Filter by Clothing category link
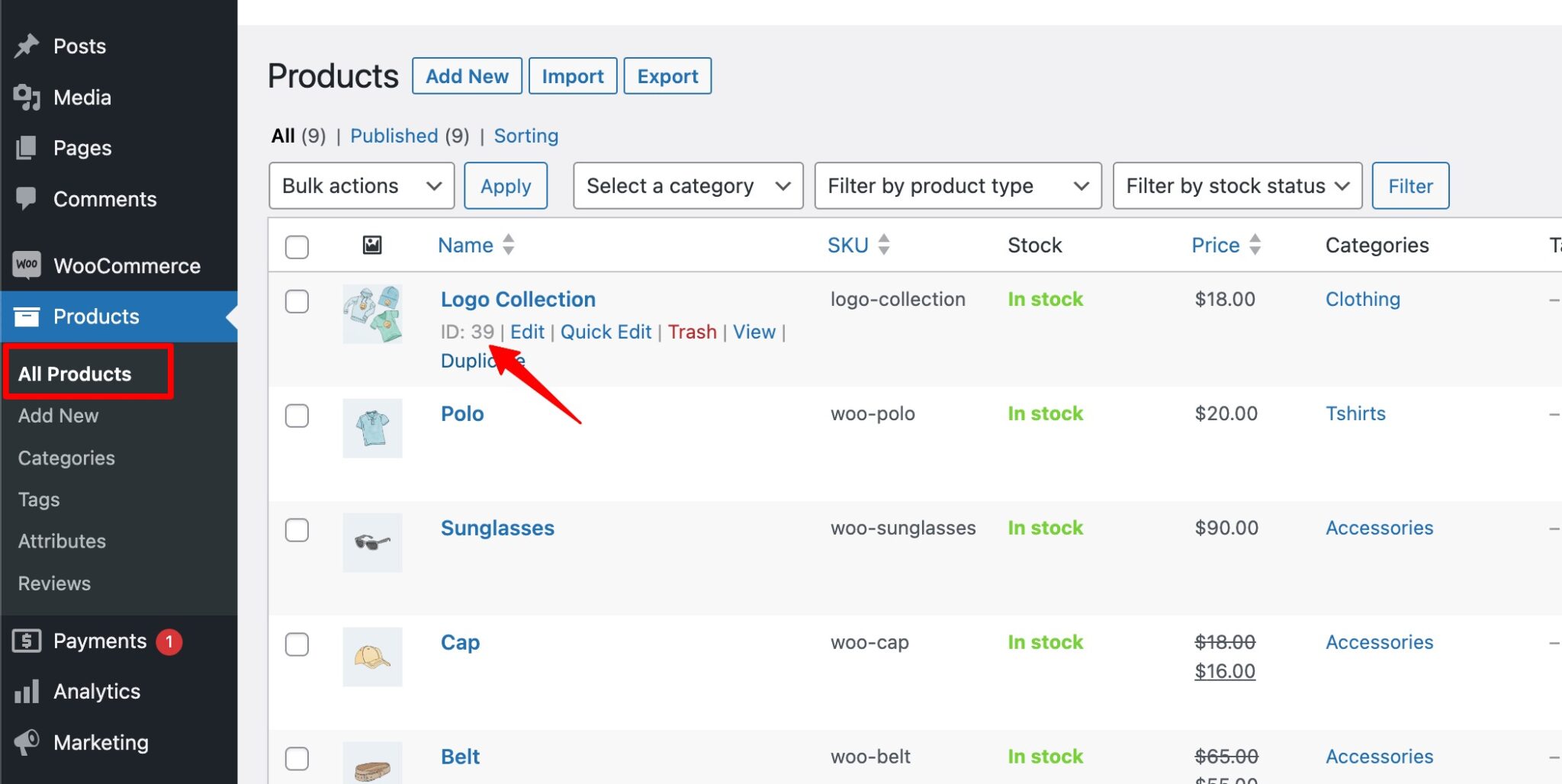The width and height of the screenshot is (1562, 784). point(1363,299)
